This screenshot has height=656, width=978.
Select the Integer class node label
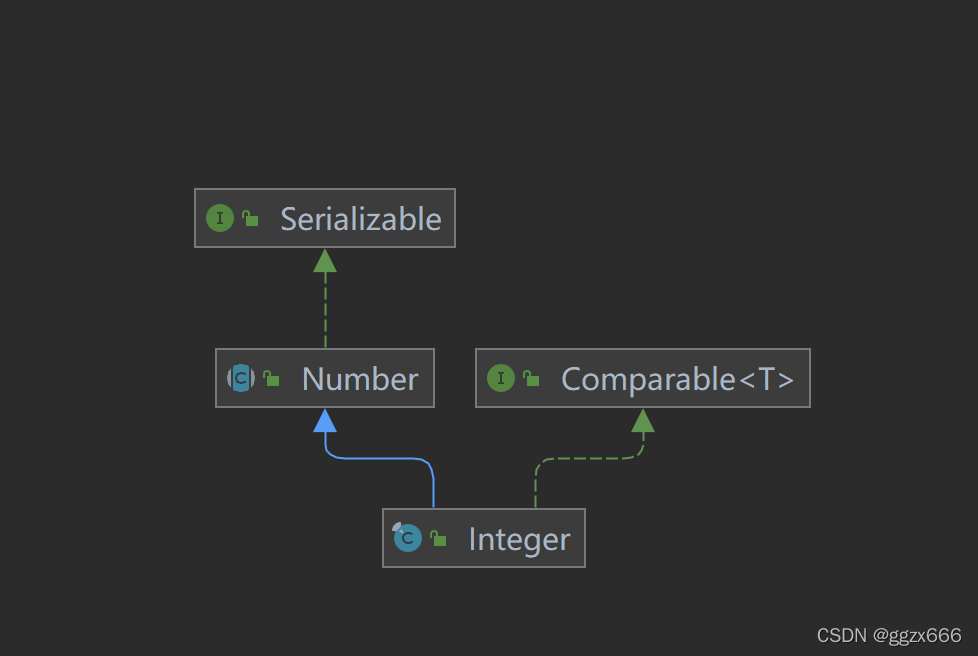click(519, 539)
